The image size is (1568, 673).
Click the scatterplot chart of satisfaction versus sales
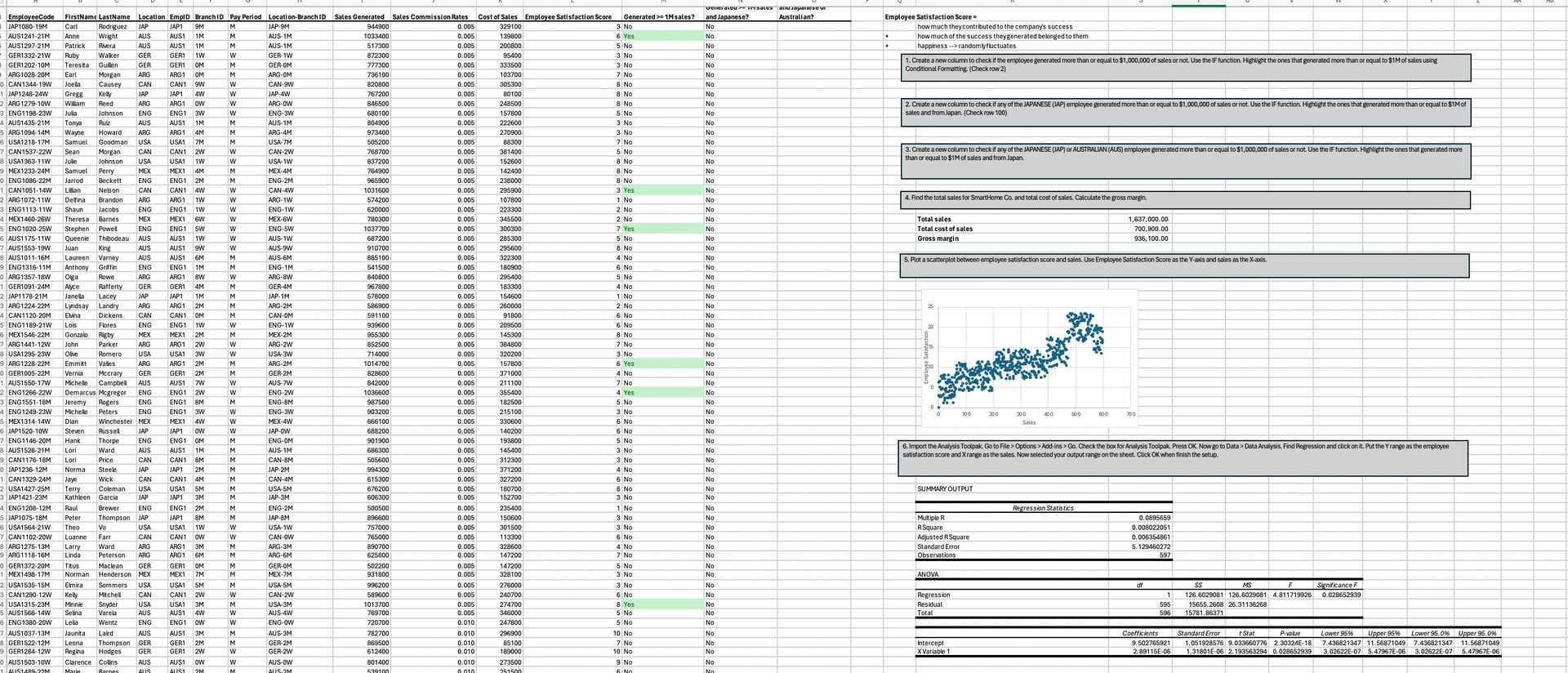click(x=1029, y=359)
